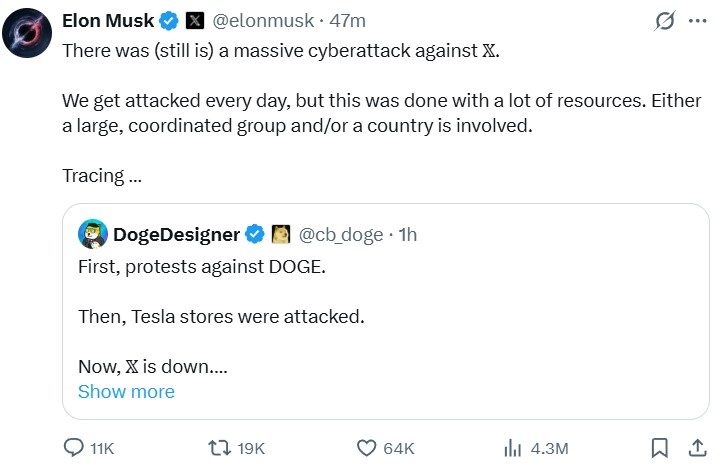Open the Grok circle-slash icon
Screen dimensions: 728x472
[x=660, y=21]
